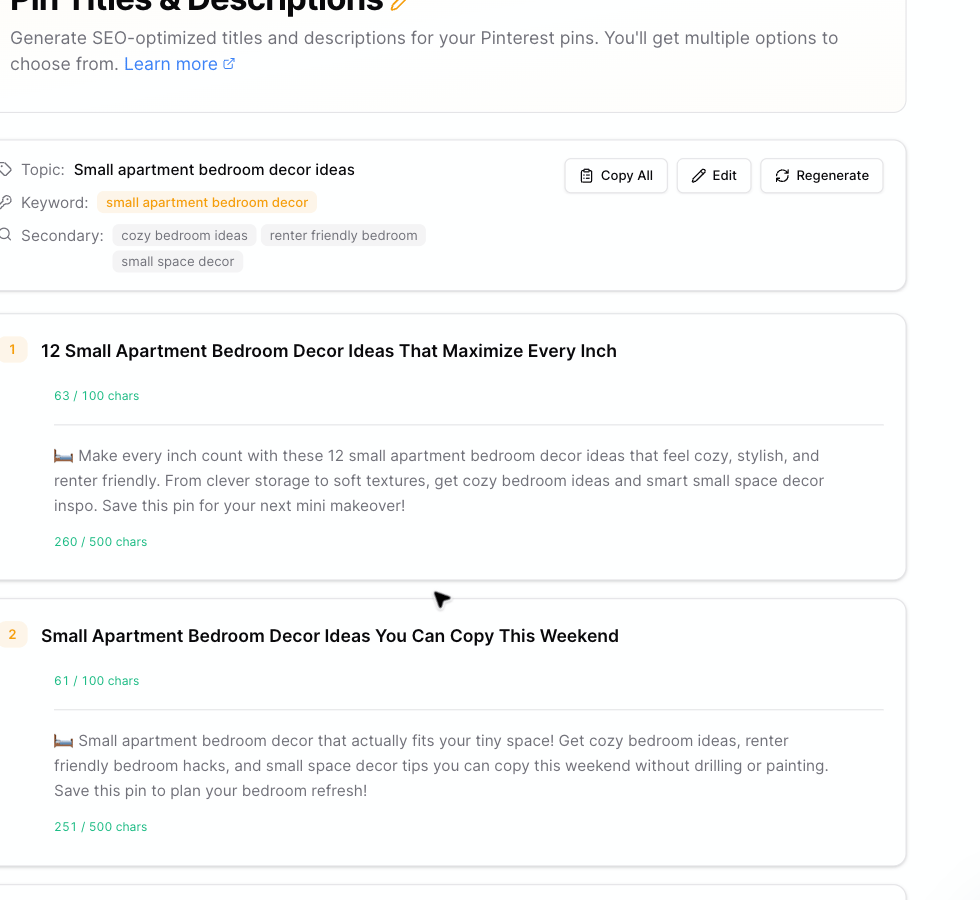980x900 pixels.
Task: Click the '260 / 500 chars' counter
Action: point(101,542)
